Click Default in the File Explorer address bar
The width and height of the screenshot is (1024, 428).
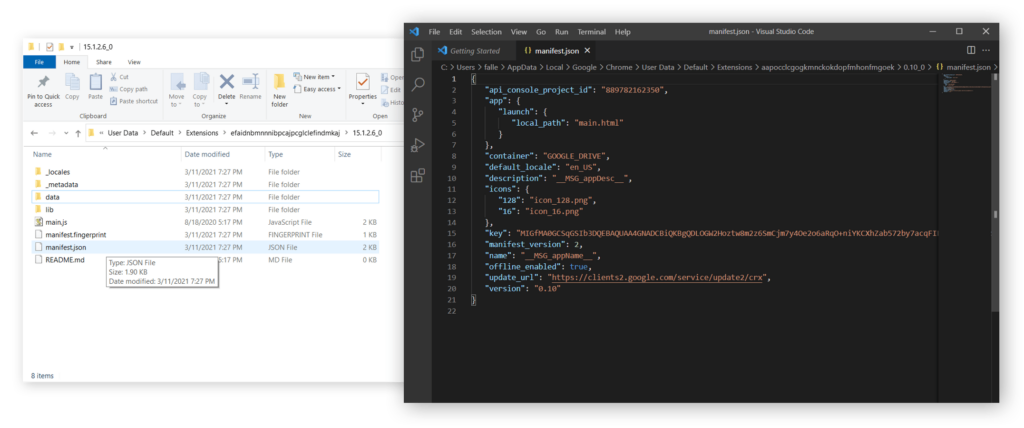(162, 133)
